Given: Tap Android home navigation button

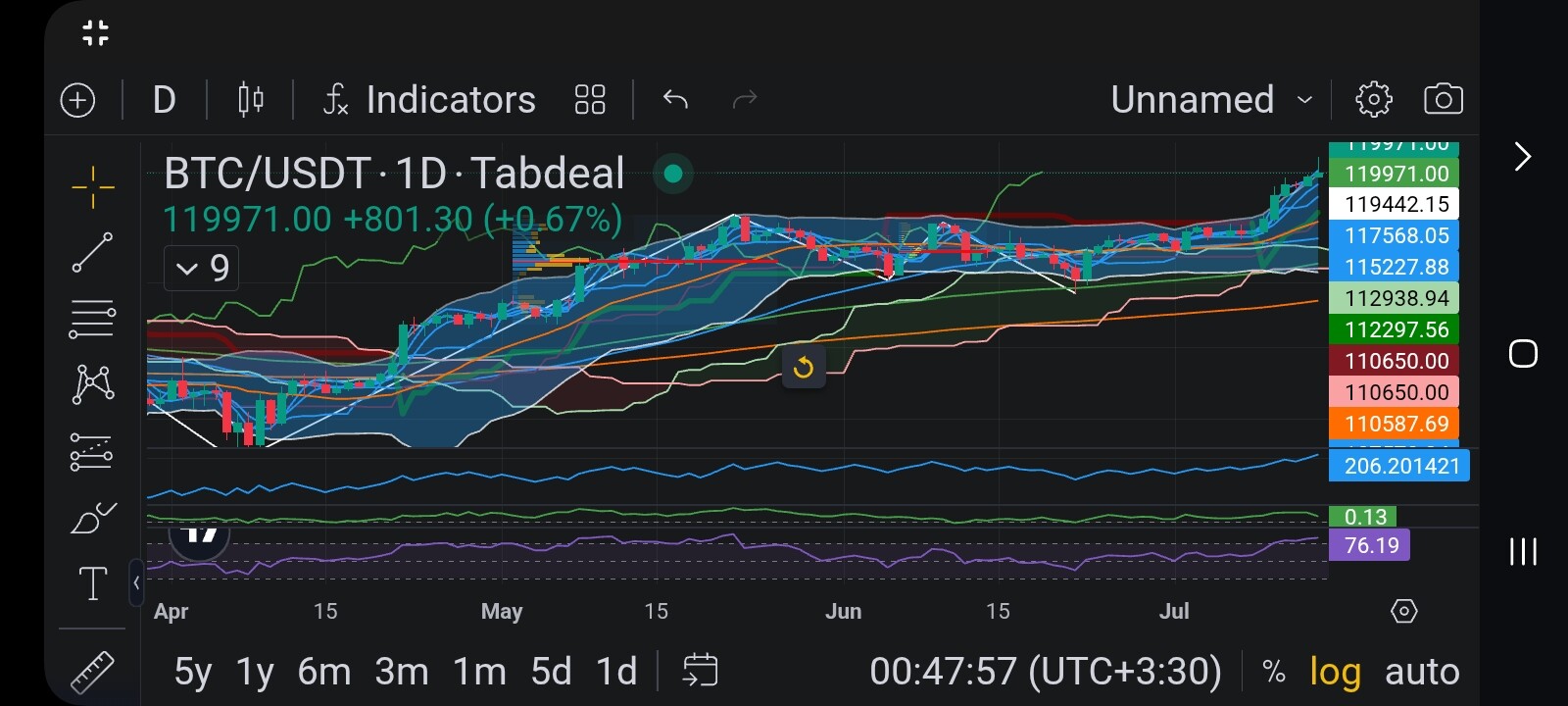Looking at the screenshot, I should 1523,354.
